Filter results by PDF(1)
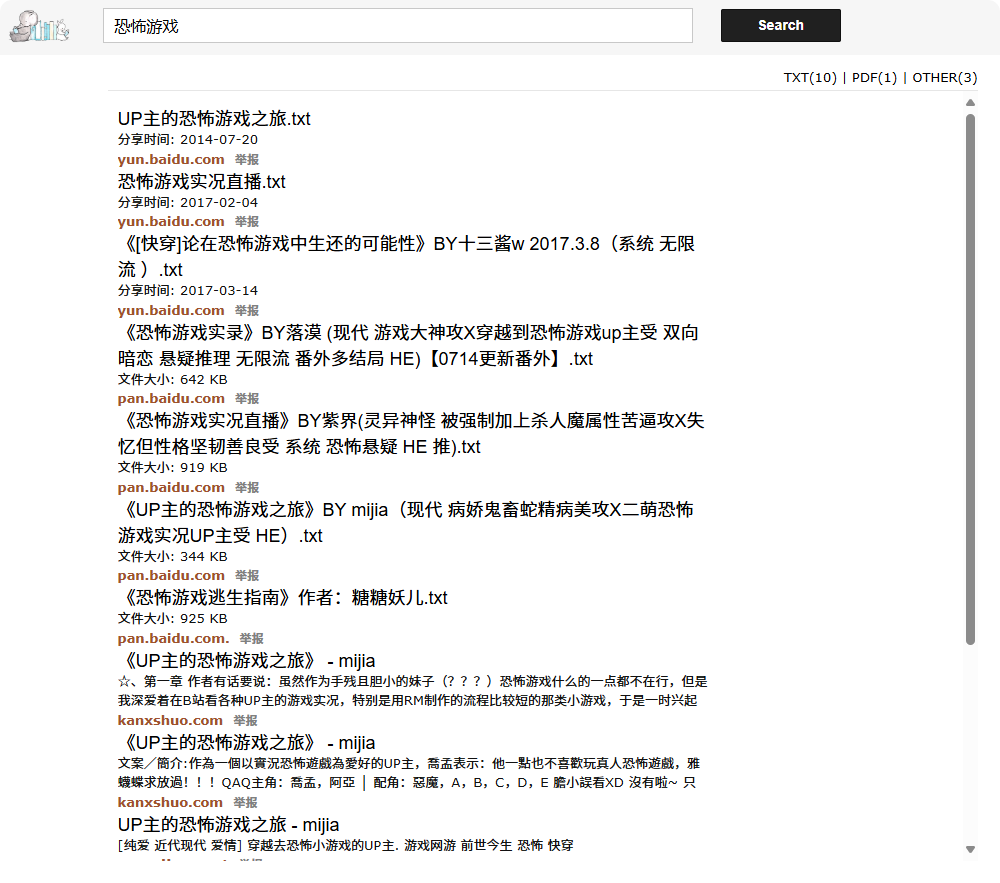The image size is (1000, 883). pos(874,78)
